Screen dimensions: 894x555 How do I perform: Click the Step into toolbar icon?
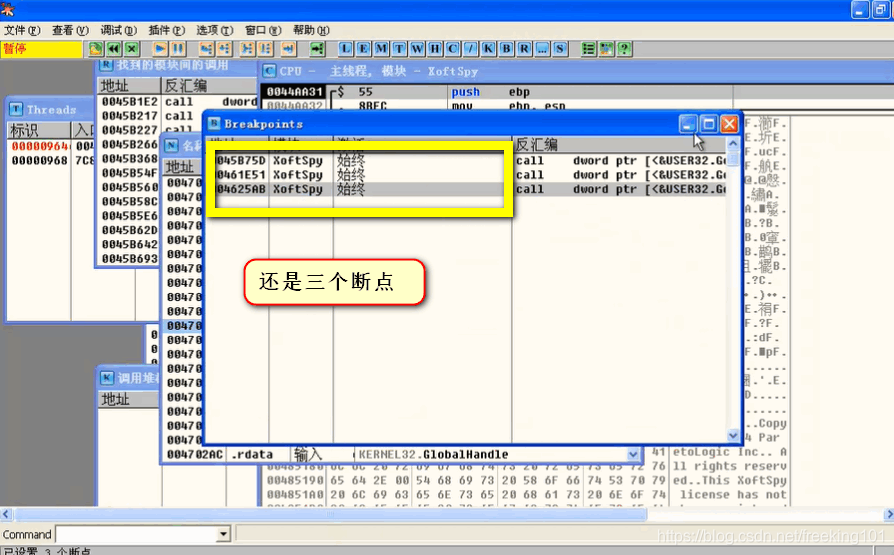tap(206, 49)
